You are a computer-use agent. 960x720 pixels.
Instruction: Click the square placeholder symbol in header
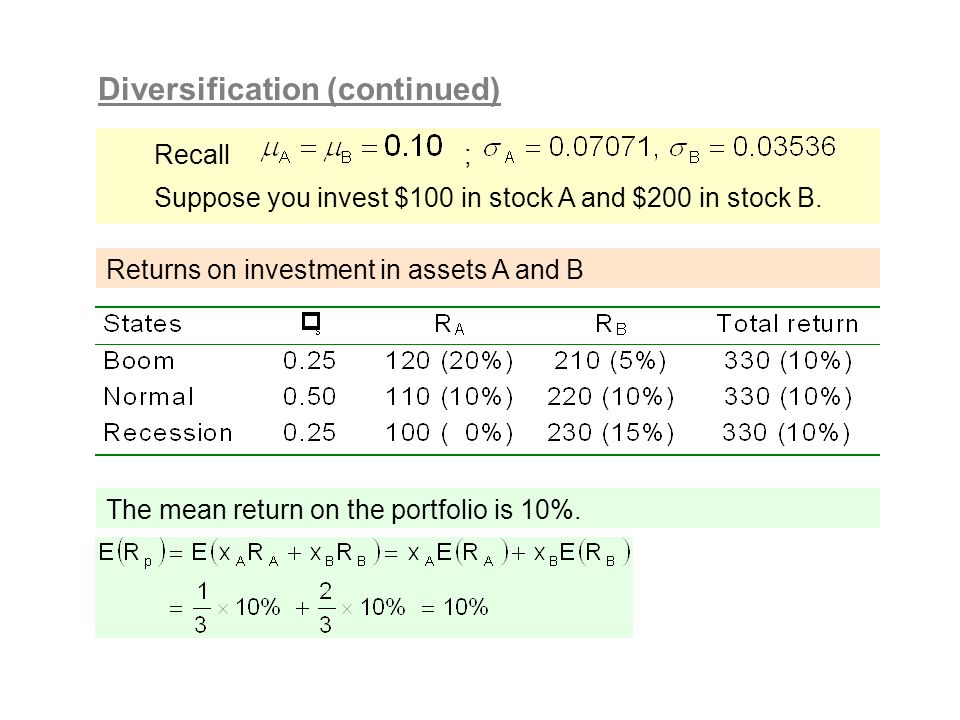pos(311,323)
